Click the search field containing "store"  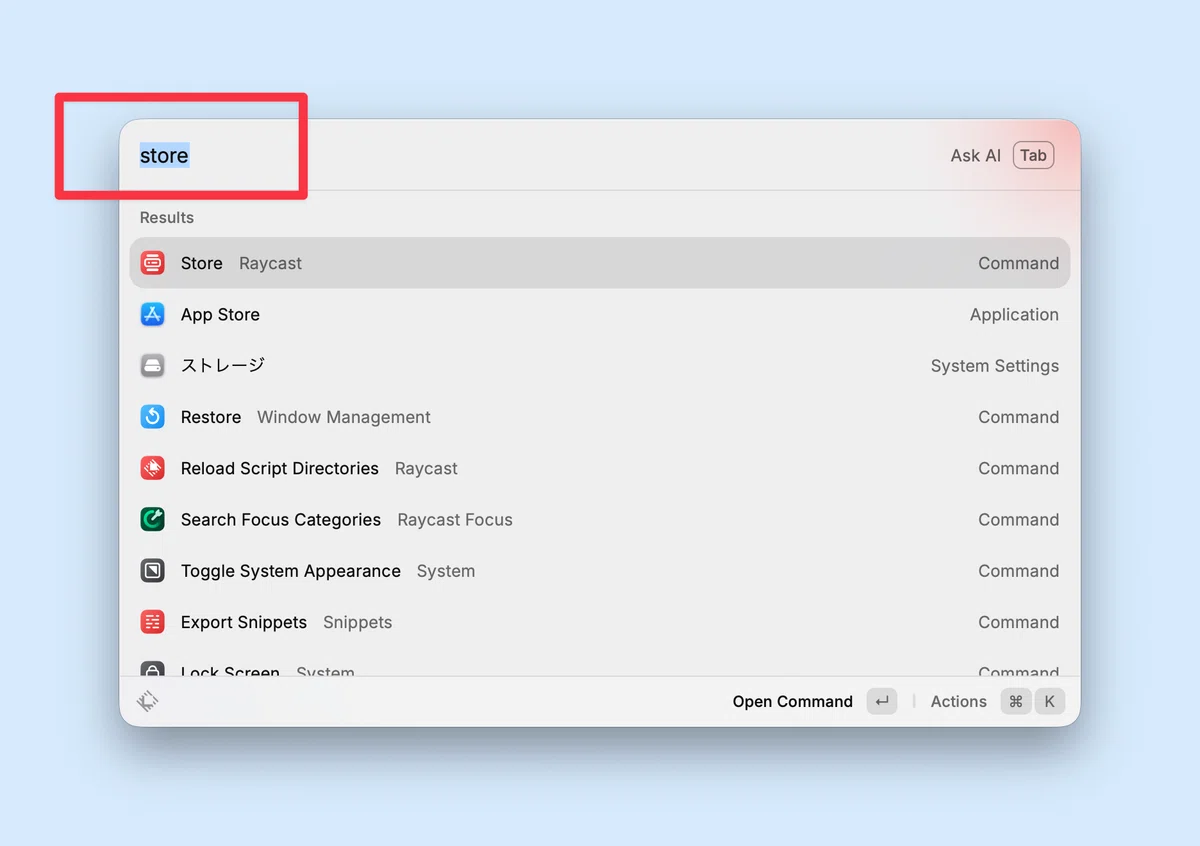tap(530, 155)
